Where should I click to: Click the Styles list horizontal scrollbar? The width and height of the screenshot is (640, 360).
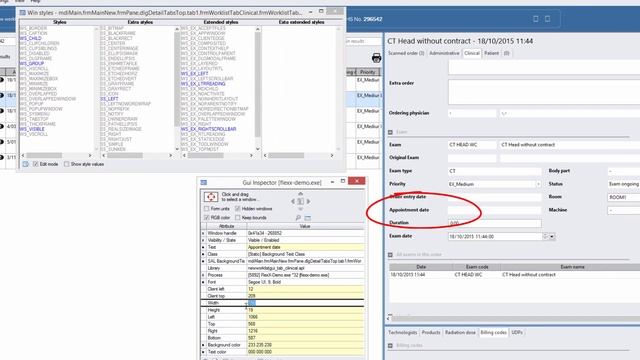click(56, 156)
